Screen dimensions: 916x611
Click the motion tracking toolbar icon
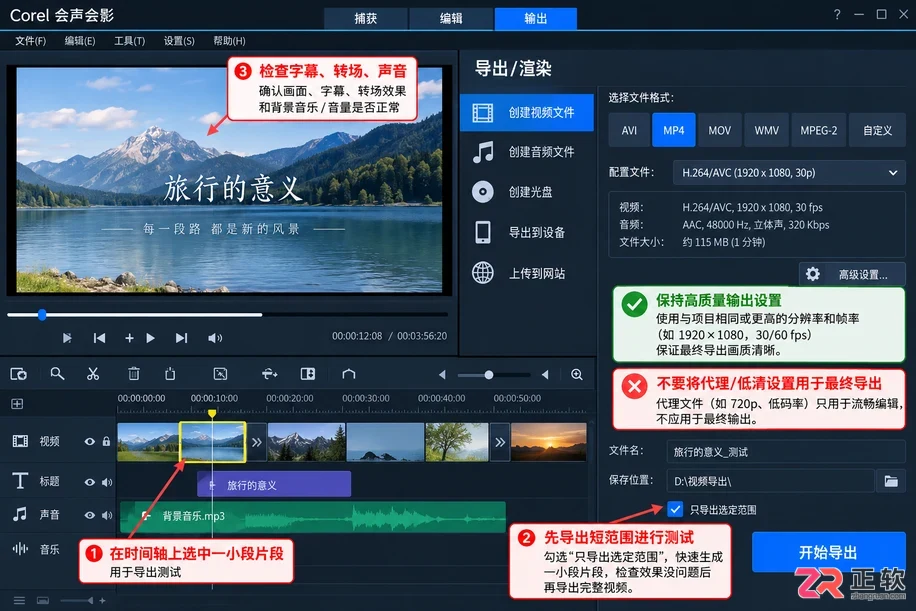[x=269, y=374]
